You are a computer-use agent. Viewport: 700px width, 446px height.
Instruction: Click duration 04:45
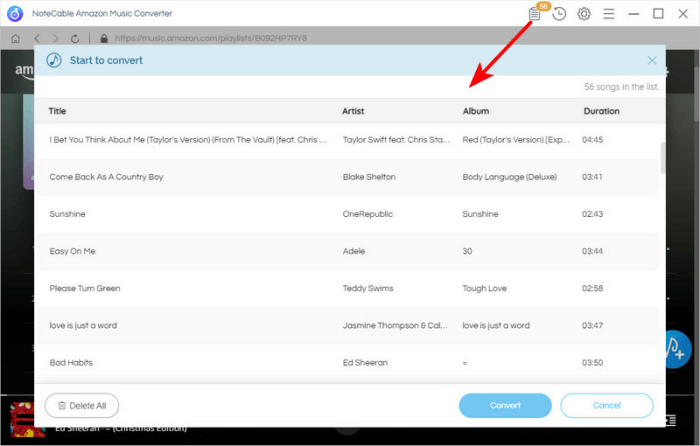click(x=592, y=140)
